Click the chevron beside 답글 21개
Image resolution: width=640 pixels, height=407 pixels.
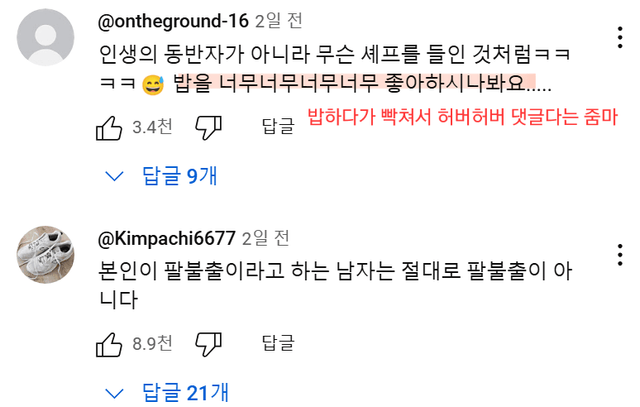point(115,392)
